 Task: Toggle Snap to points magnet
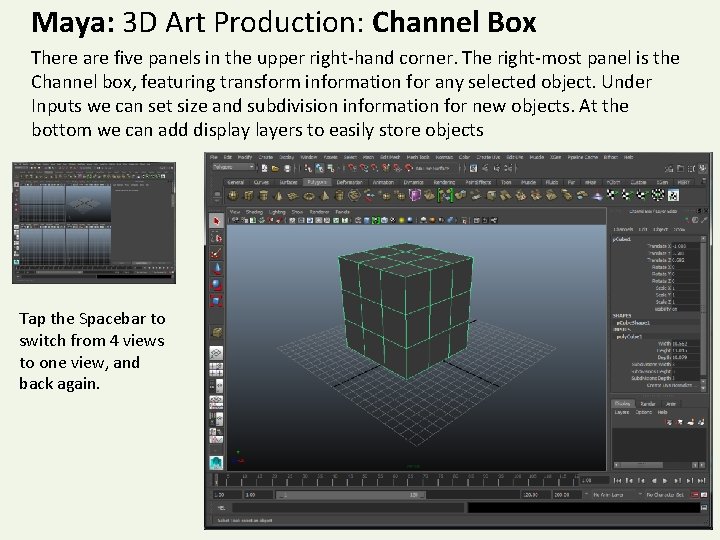pos(374,169)
